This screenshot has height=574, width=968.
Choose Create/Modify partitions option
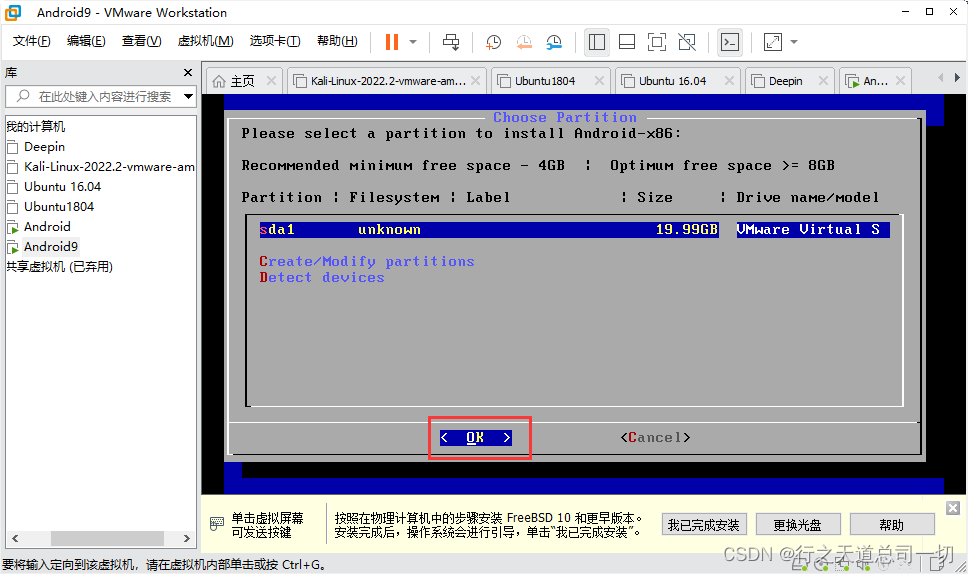tap(367, 262)
